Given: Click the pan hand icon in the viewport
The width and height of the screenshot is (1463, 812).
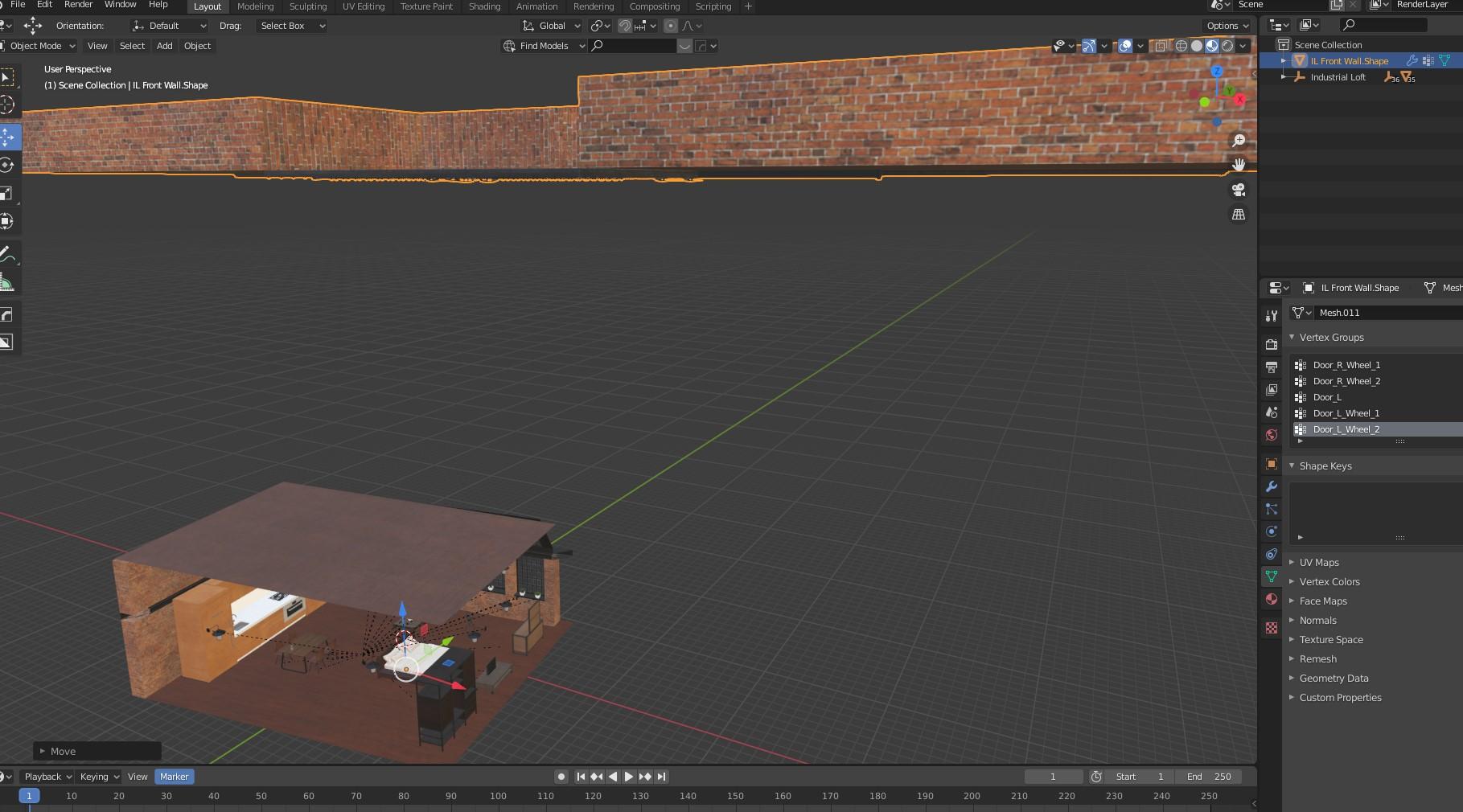Looking at the screenshot, I should (x=1239, y=165).
